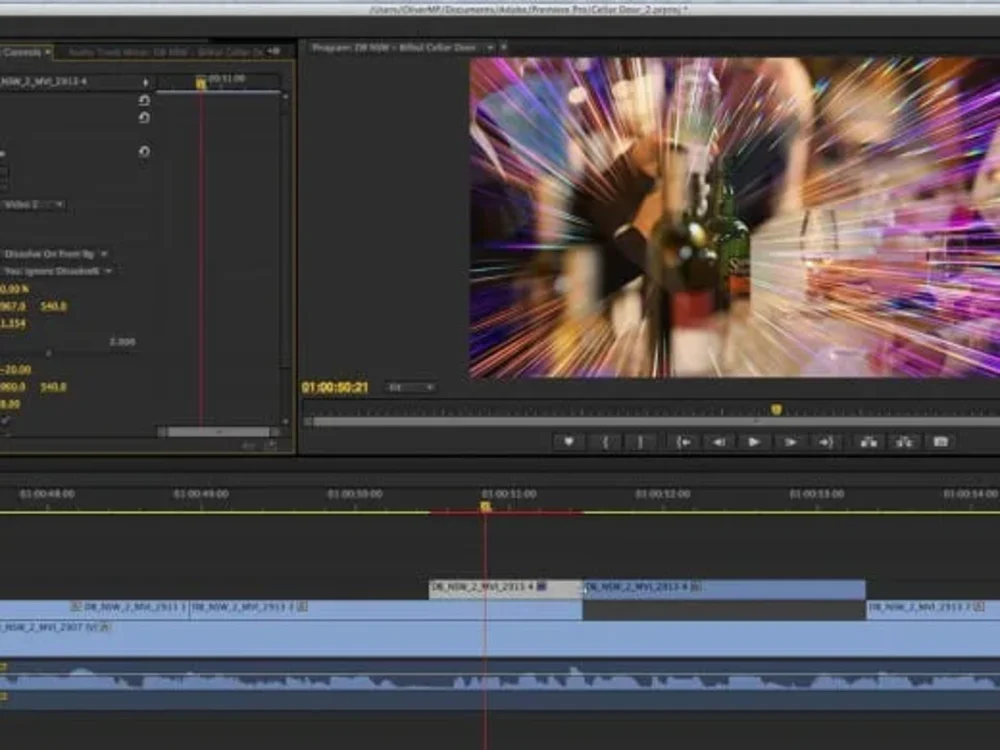Start playback with the Play button
This screenshot has width=1000, height=750.
(x=754, y=442)
